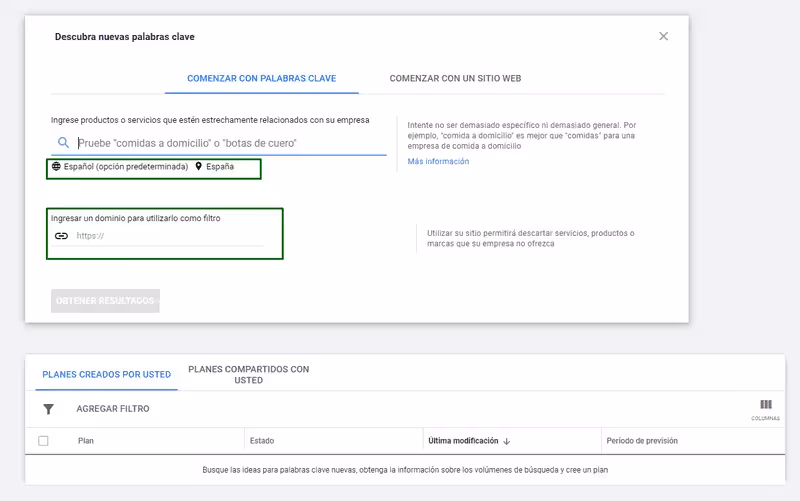
Task: Sort by Última modificación column header
Action: [x=463, y=441]
